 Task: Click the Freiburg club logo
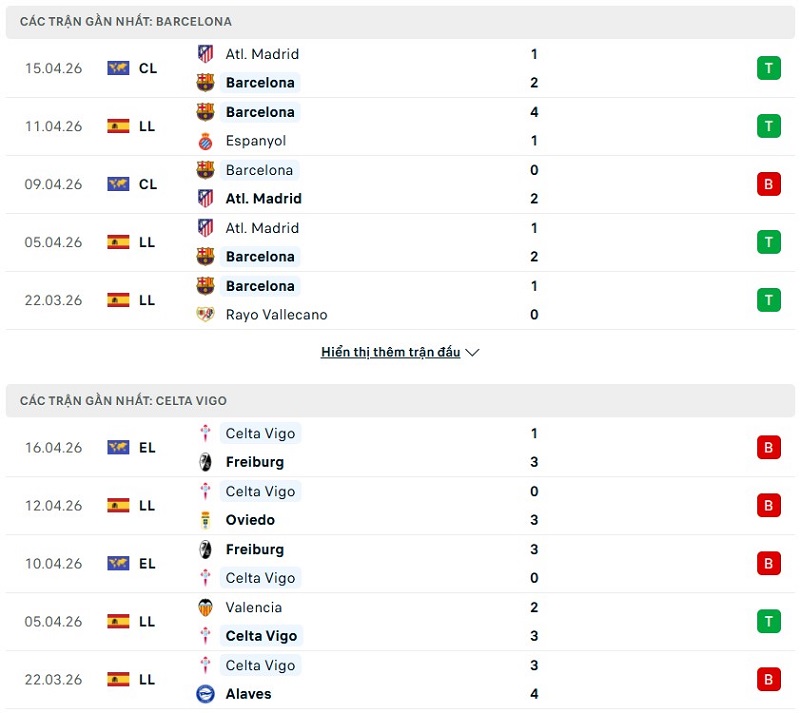tap(205, 462)
